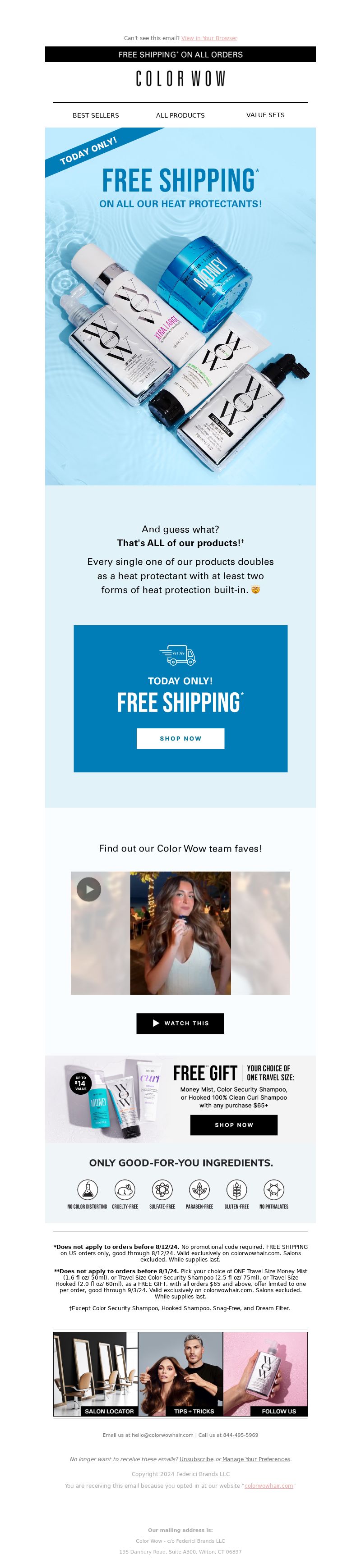Click the play icon on the video thumbnail
The width and height of the screenshot is (361, 1568).
(x=89, y=889)
